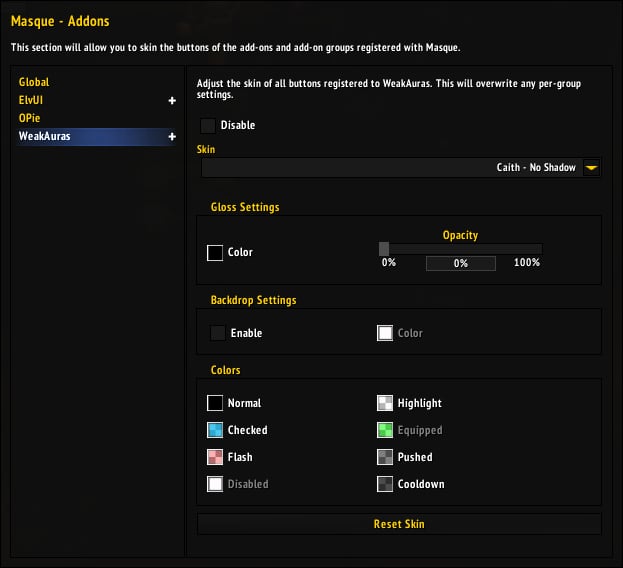Open the Cooldown color swatch

coord(385,484)
